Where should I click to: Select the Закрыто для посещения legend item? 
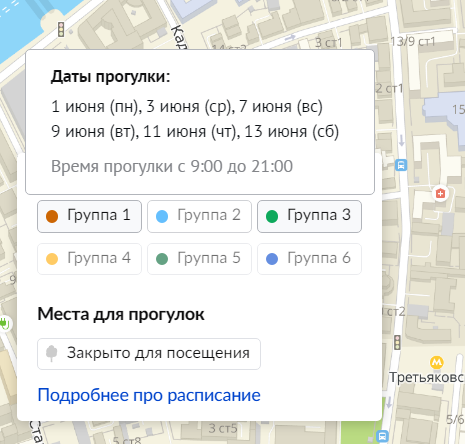(149, 354)
